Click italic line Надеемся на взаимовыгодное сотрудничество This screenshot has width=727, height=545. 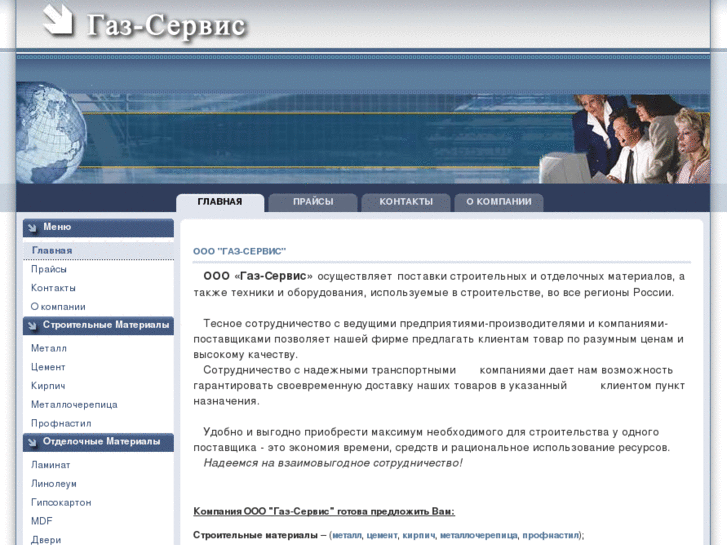tap(333, 463)
